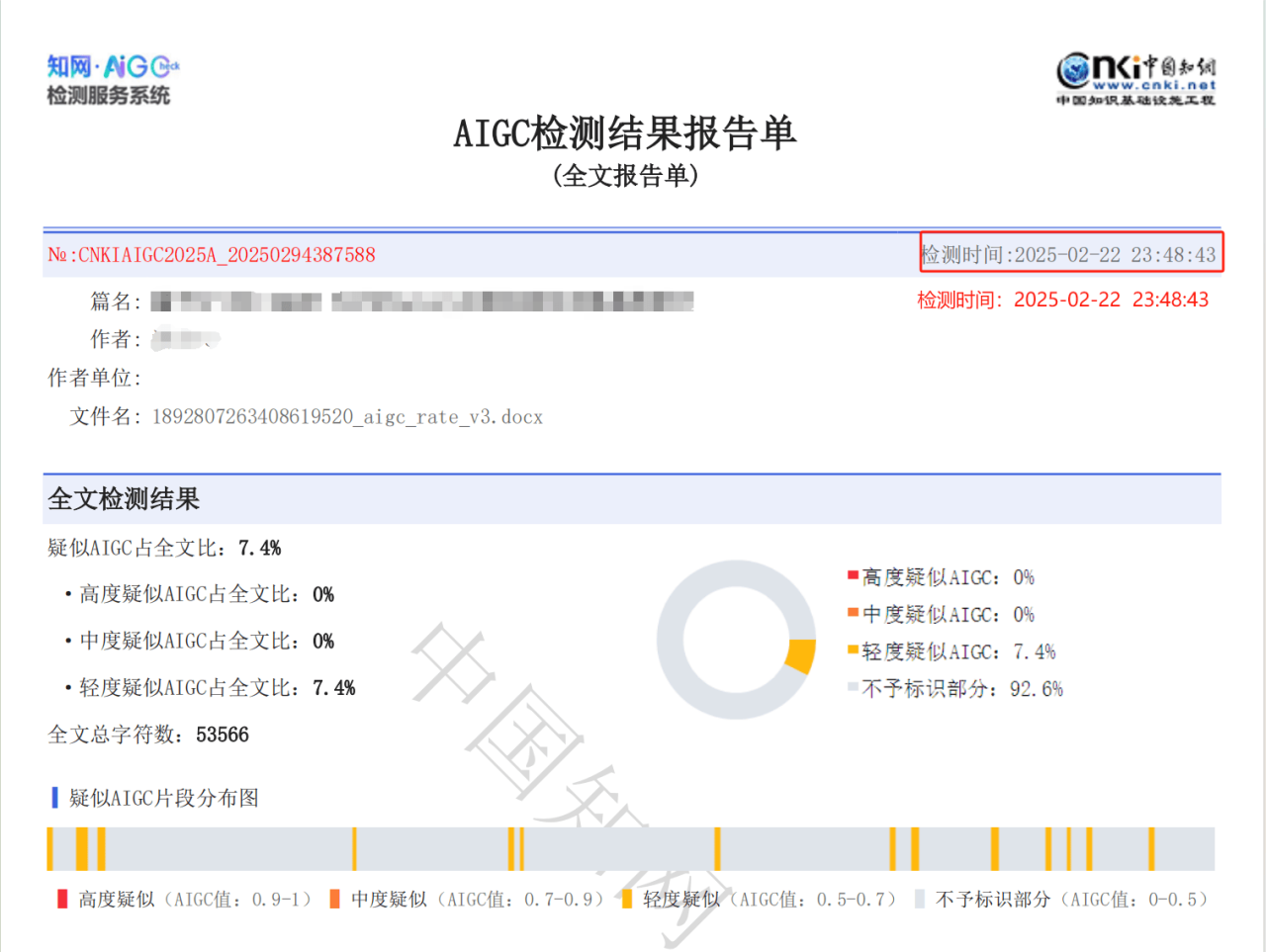
Task: Click the report number CNKIAIGC2025A text
Action: pyautogui.click(x=212, y=255)
